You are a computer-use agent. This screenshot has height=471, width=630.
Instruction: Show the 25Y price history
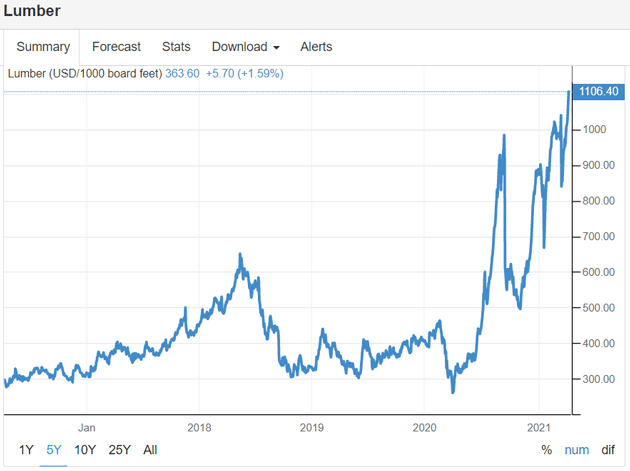[120, 450]
